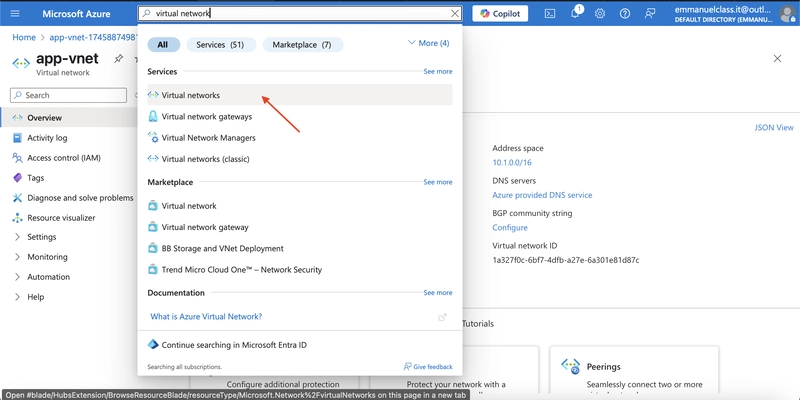Open Virtual Network Managers service
This screenshot has width=800, height=400.
coord(299,138)
